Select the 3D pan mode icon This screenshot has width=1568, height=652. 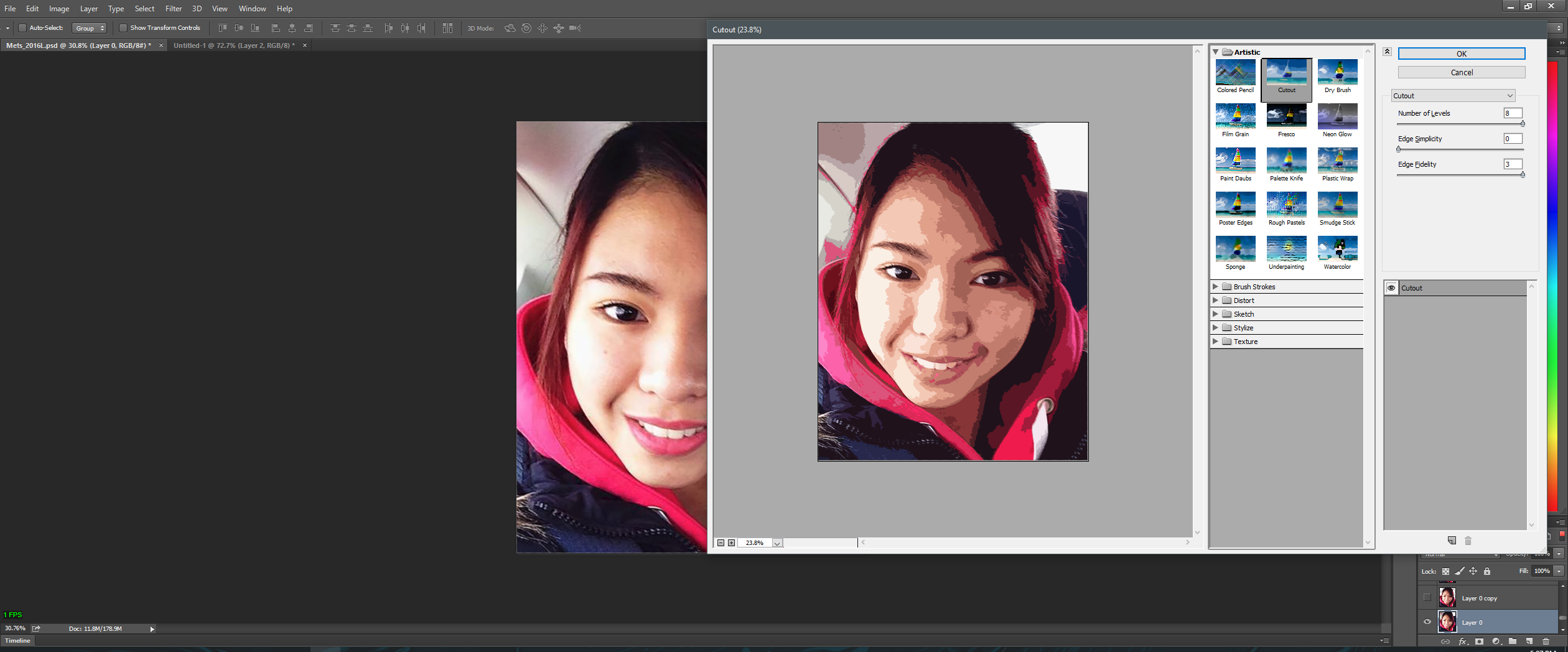tap(543, 28)
